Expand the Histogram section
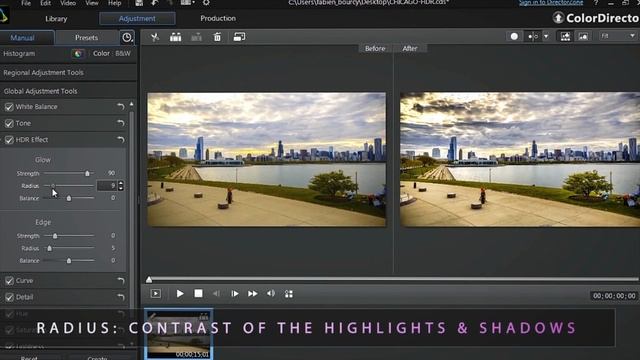Screen dimensions: 640x360 click(x=19, y=53)
